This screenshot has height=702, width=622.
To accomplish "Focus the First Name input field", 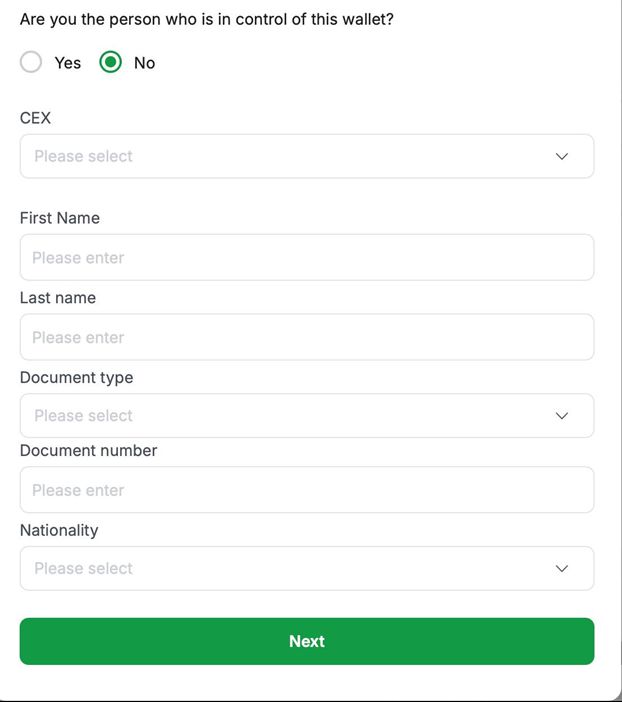I will pos(306,257).
